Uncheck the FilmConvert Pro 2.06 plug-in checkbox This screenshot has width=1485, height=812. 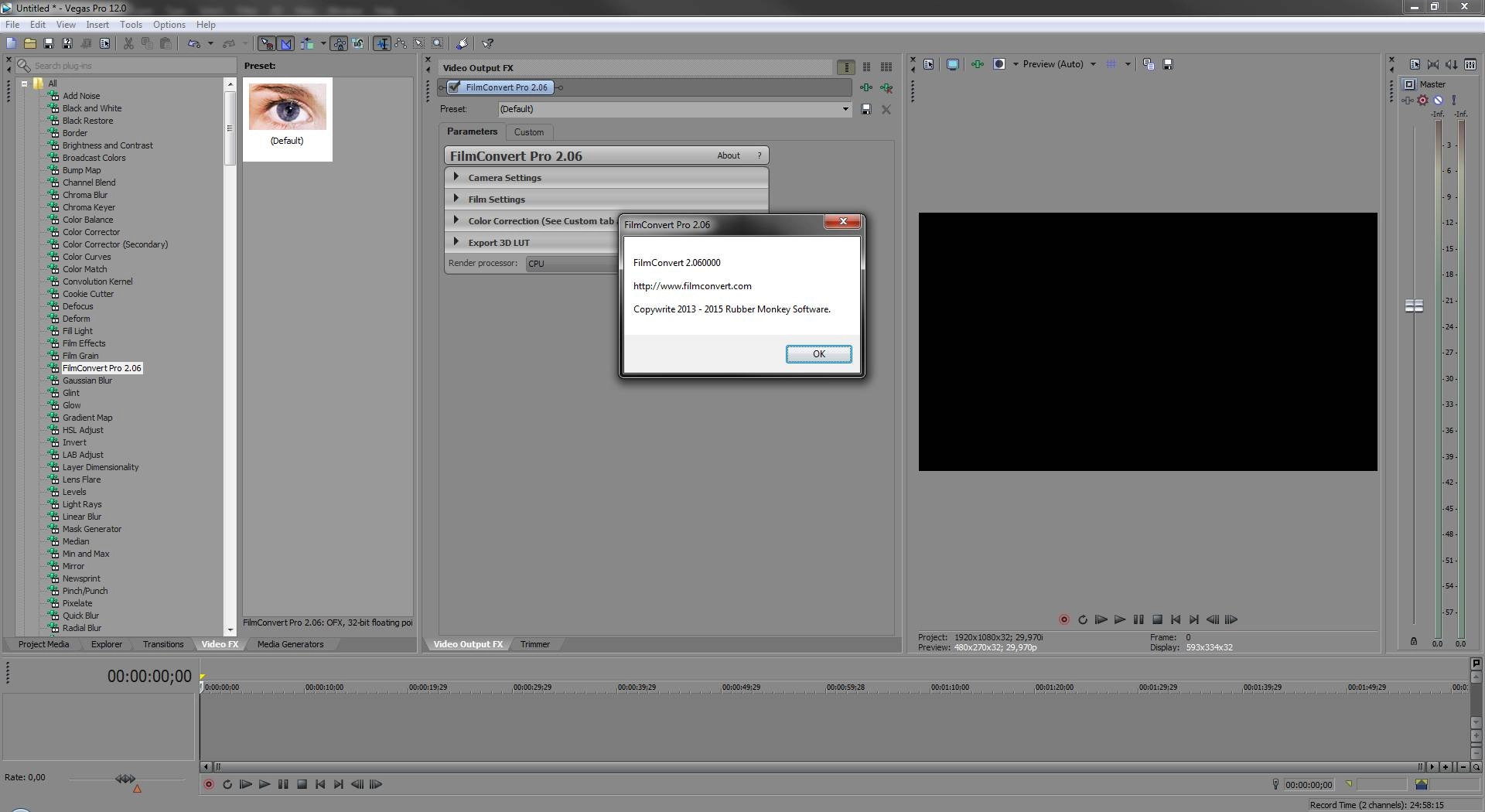tap(455, 87)
